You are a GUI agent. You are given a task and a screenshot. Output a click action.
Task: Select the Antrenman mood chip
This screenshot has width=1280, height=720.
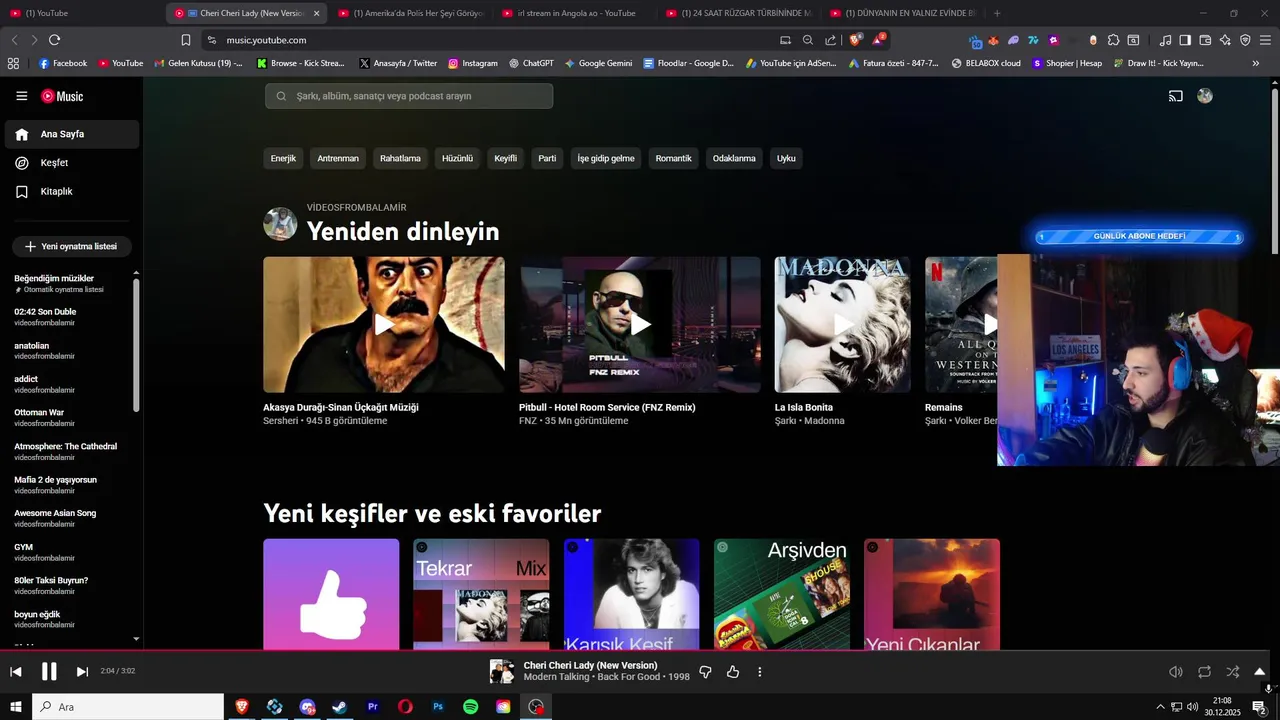coord(338,158)
